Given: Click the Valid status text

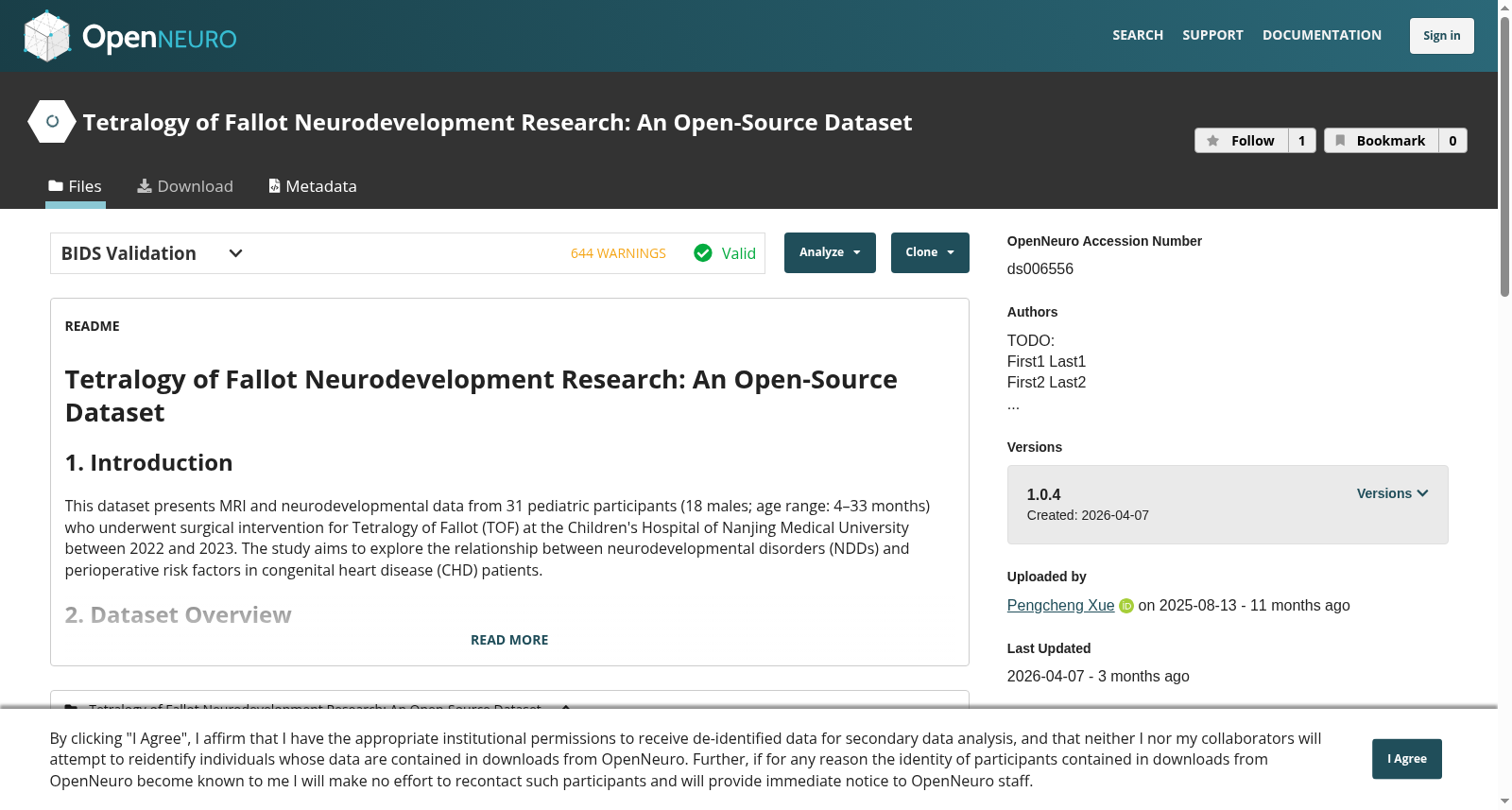Looking at the screenshot, I should pyautogui.click(x=738, y=253).
